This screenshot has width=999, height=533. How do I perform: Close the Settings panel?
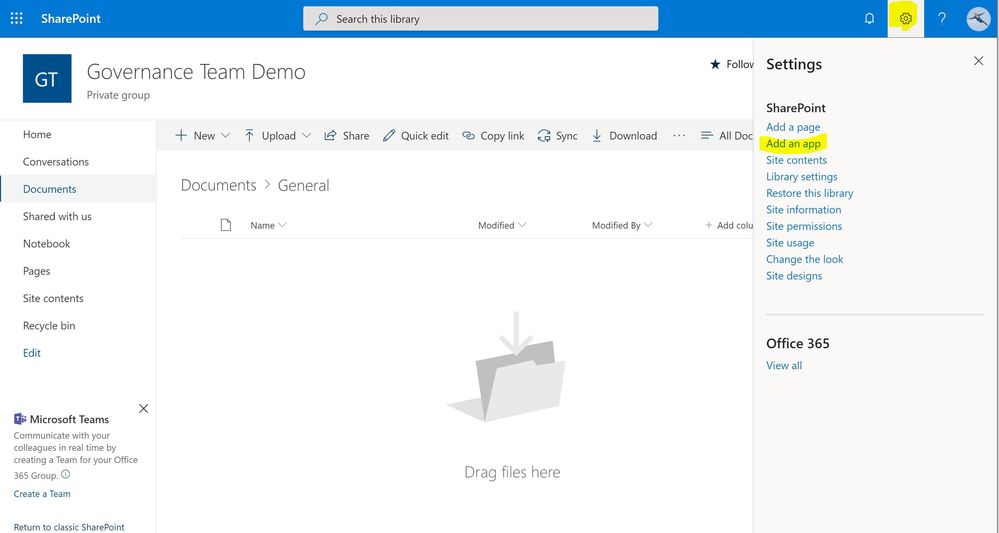click(x=979, y=61)
